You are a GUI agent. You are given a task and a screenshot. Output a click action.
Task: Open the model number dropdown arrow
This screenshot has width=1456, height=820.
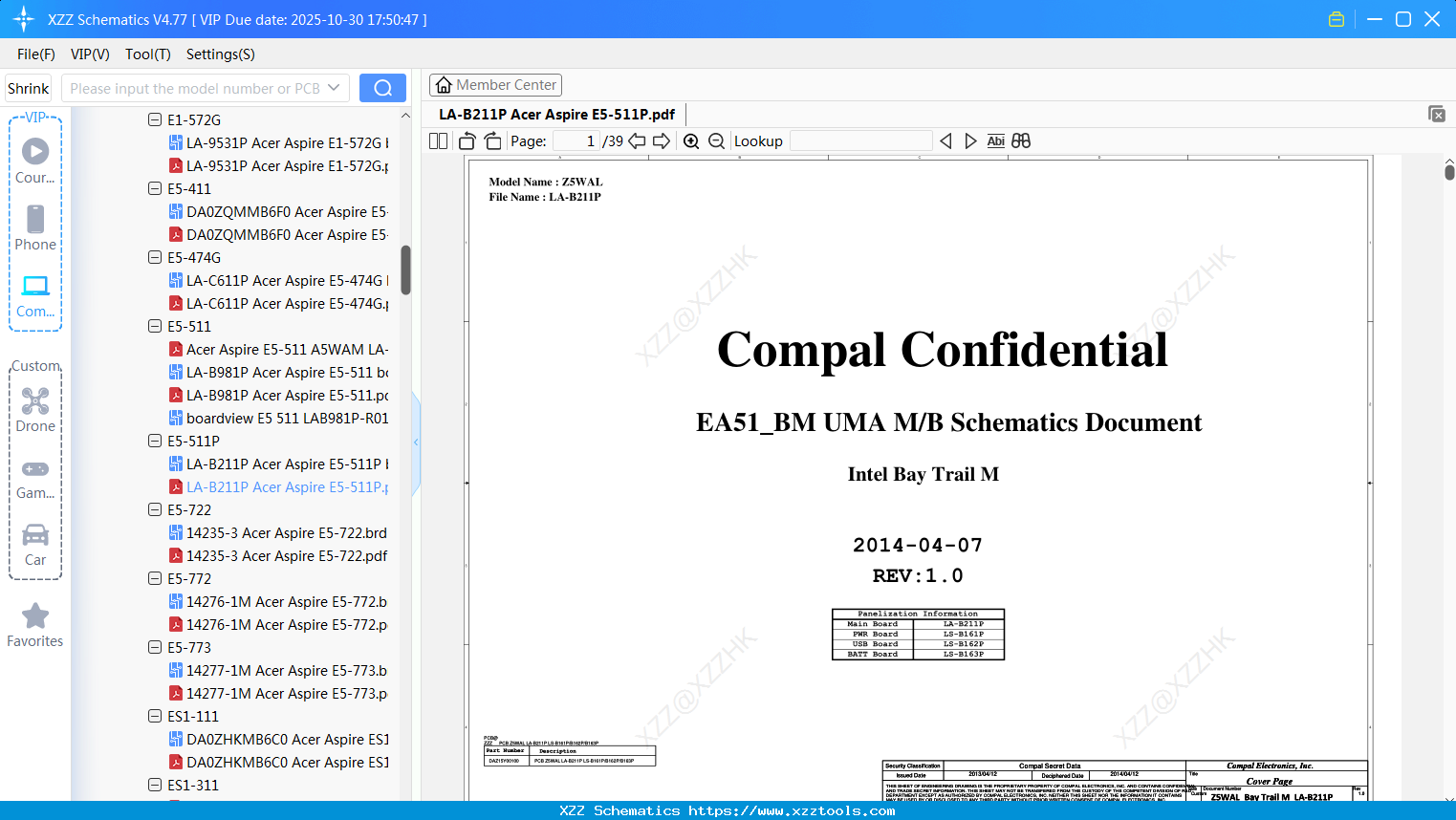tap(334, 88)
